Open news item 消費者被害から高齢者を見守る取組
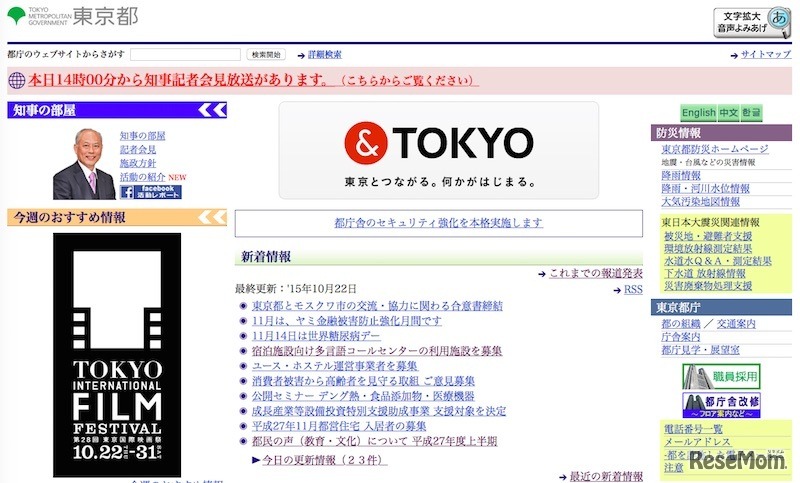The width and height of the screenshot is (800, 483). tap(363, 381)
